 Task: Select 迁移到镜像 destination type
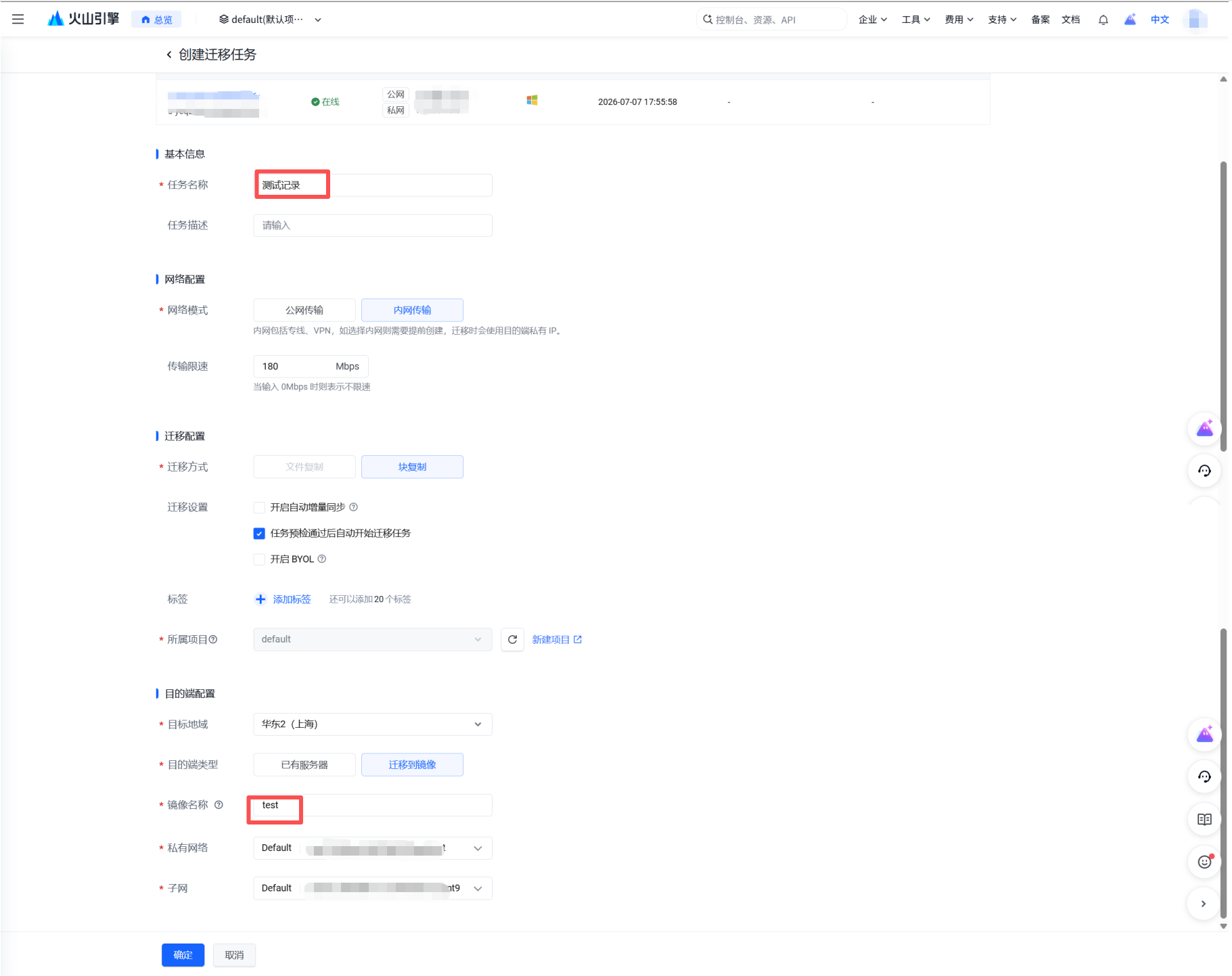413,765
